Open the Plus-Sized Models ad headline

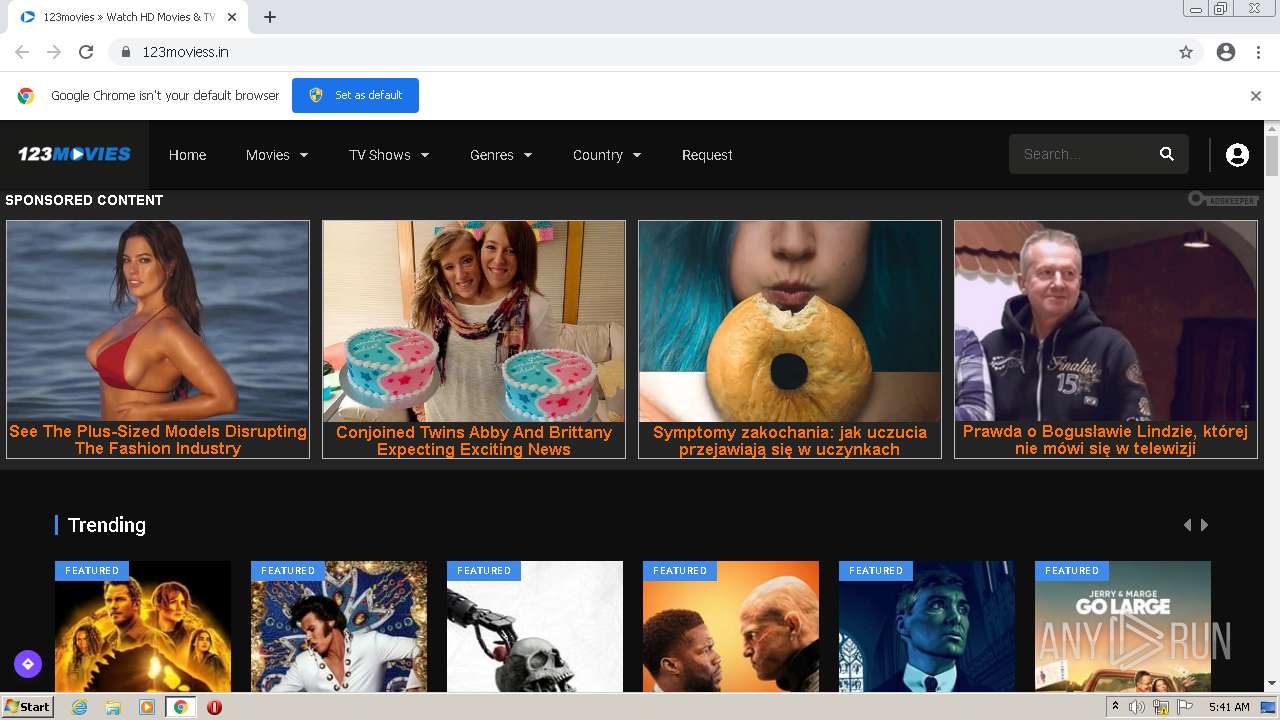coord(158,440)
